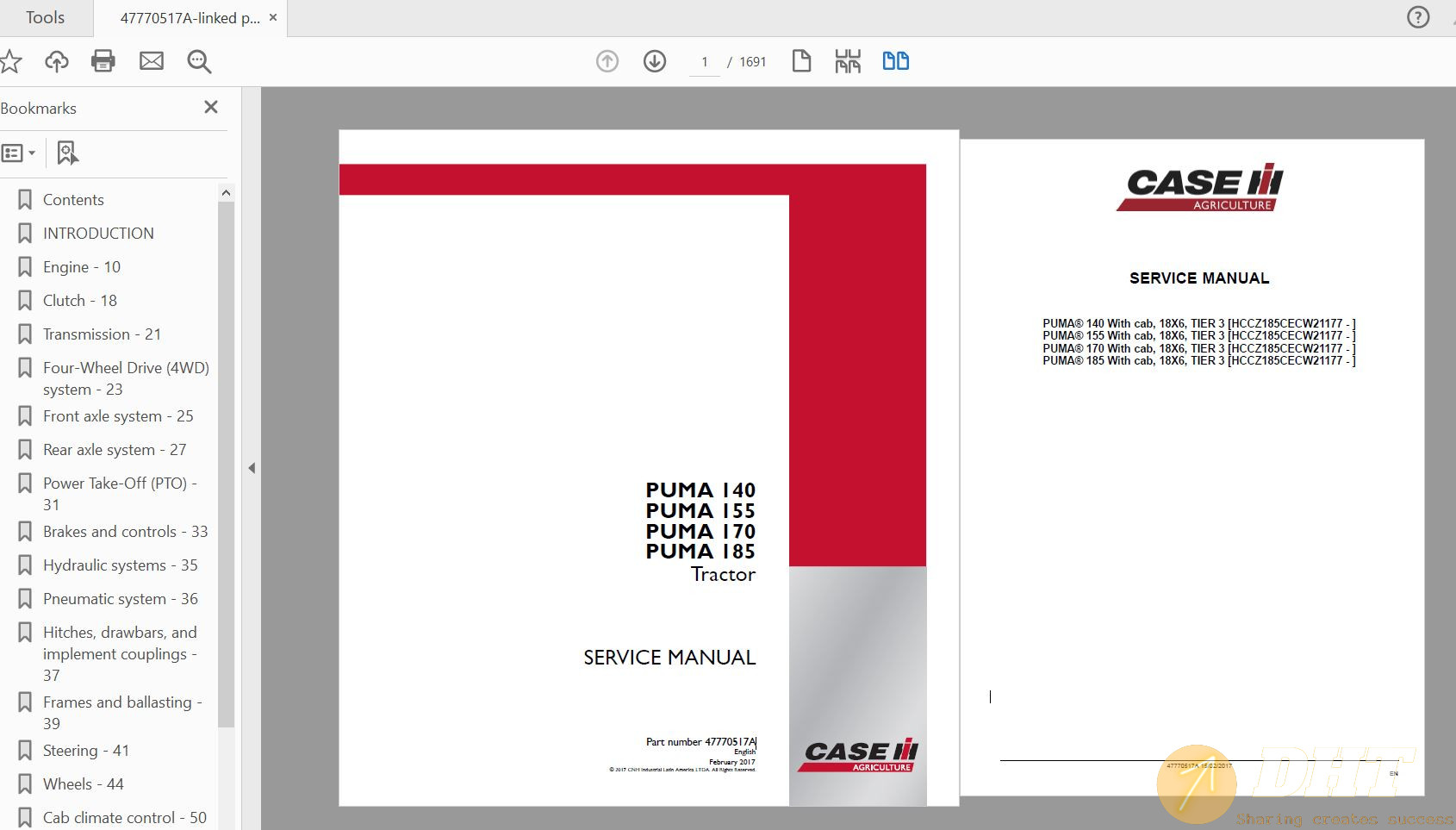This screenshot has height=830, width=1456.
Task: Open the Tools tab
Action: (x=45, y=18)
